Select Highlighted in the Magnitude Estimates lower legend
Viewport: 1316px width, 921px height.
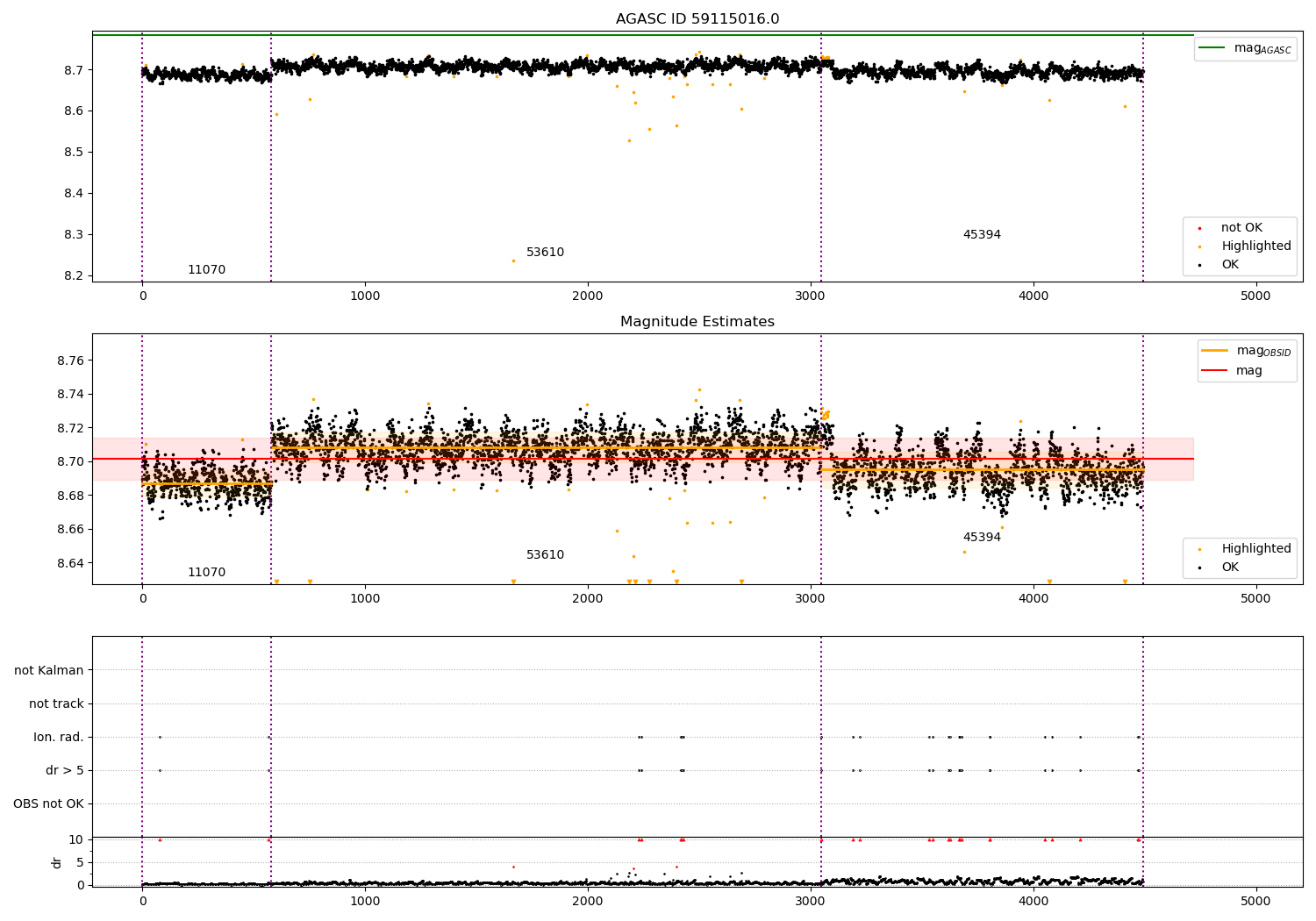(x=1245, y=549)
